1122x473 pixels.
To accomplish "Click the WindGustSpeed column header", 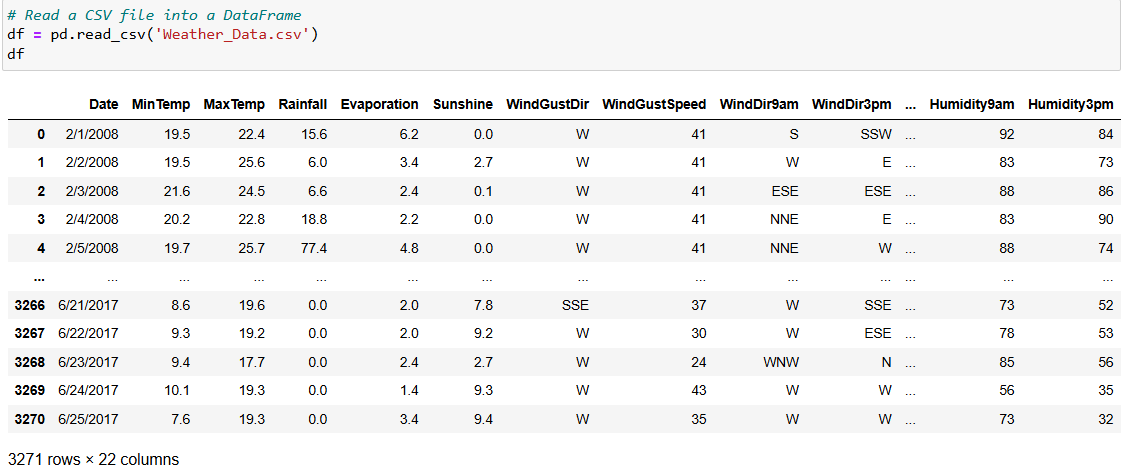I will 654,104.
